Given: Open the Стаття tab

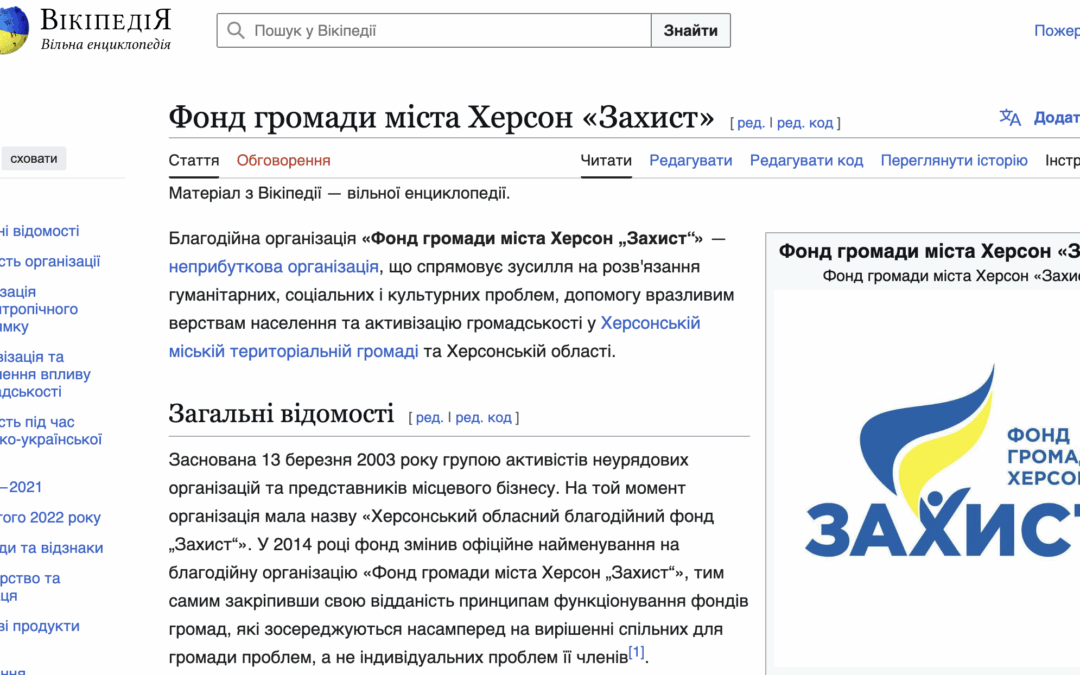Looking at the screenshot, I should point(194,160).
